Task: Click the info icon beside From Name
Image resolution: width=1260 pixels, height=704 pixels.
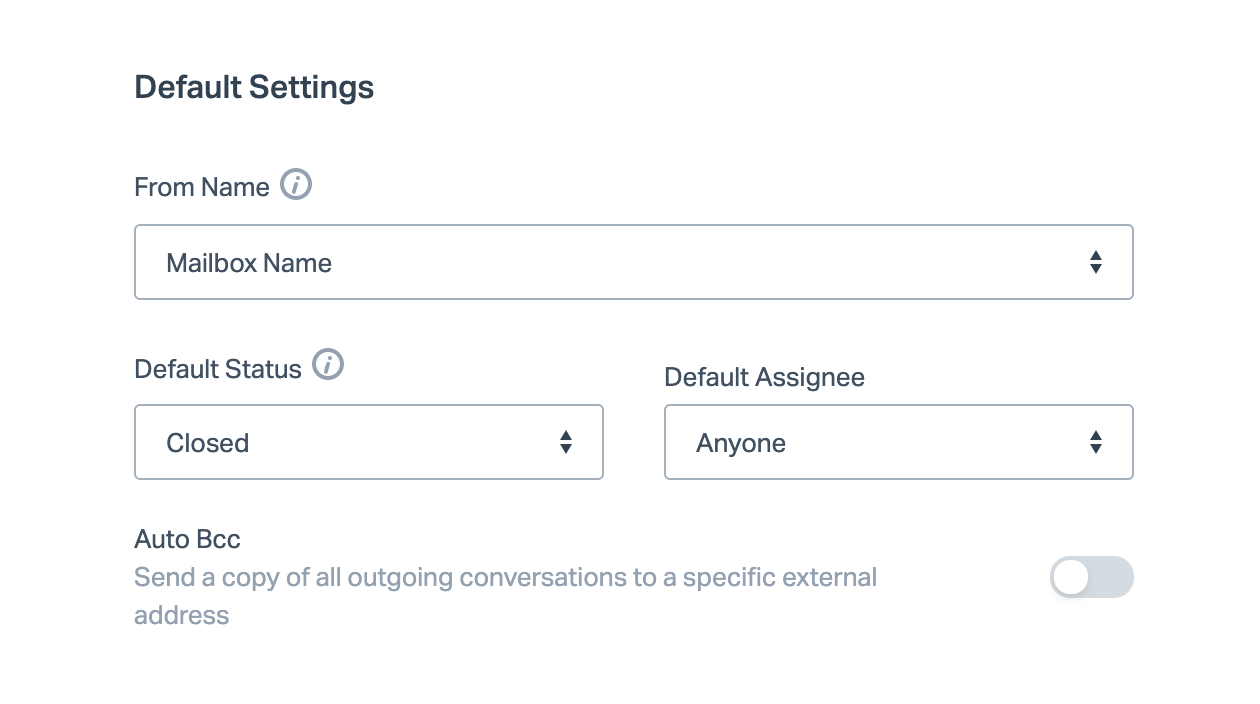Action: click(296, 185)
